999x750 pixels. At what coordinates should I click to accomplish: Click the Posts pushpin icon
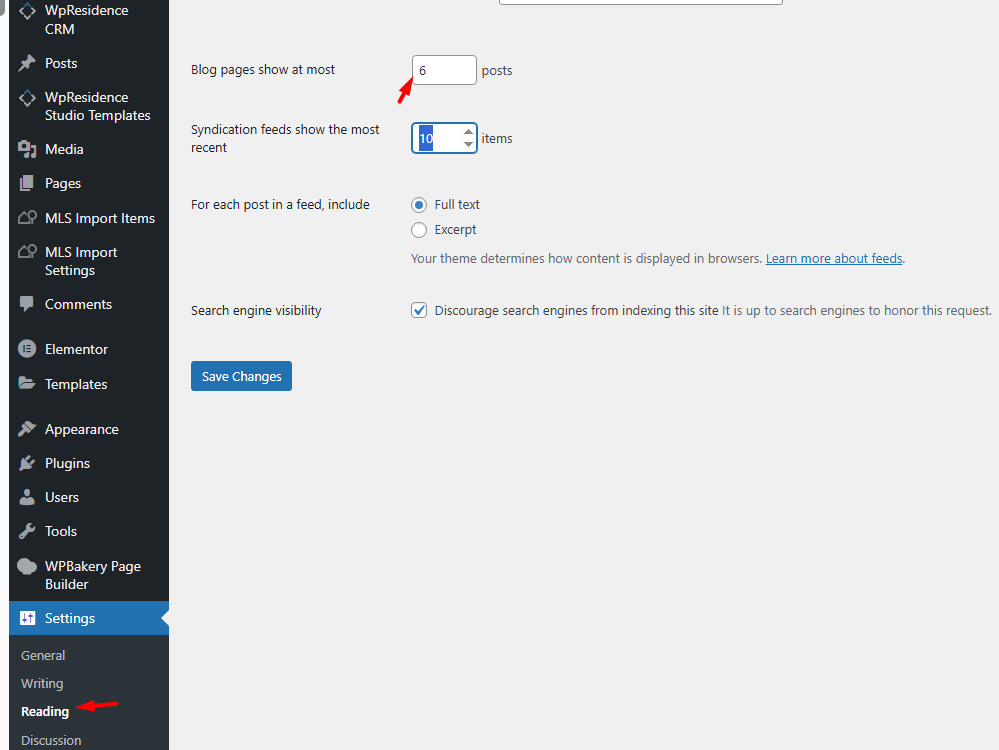pyautogui.click(x=27, y=63)
